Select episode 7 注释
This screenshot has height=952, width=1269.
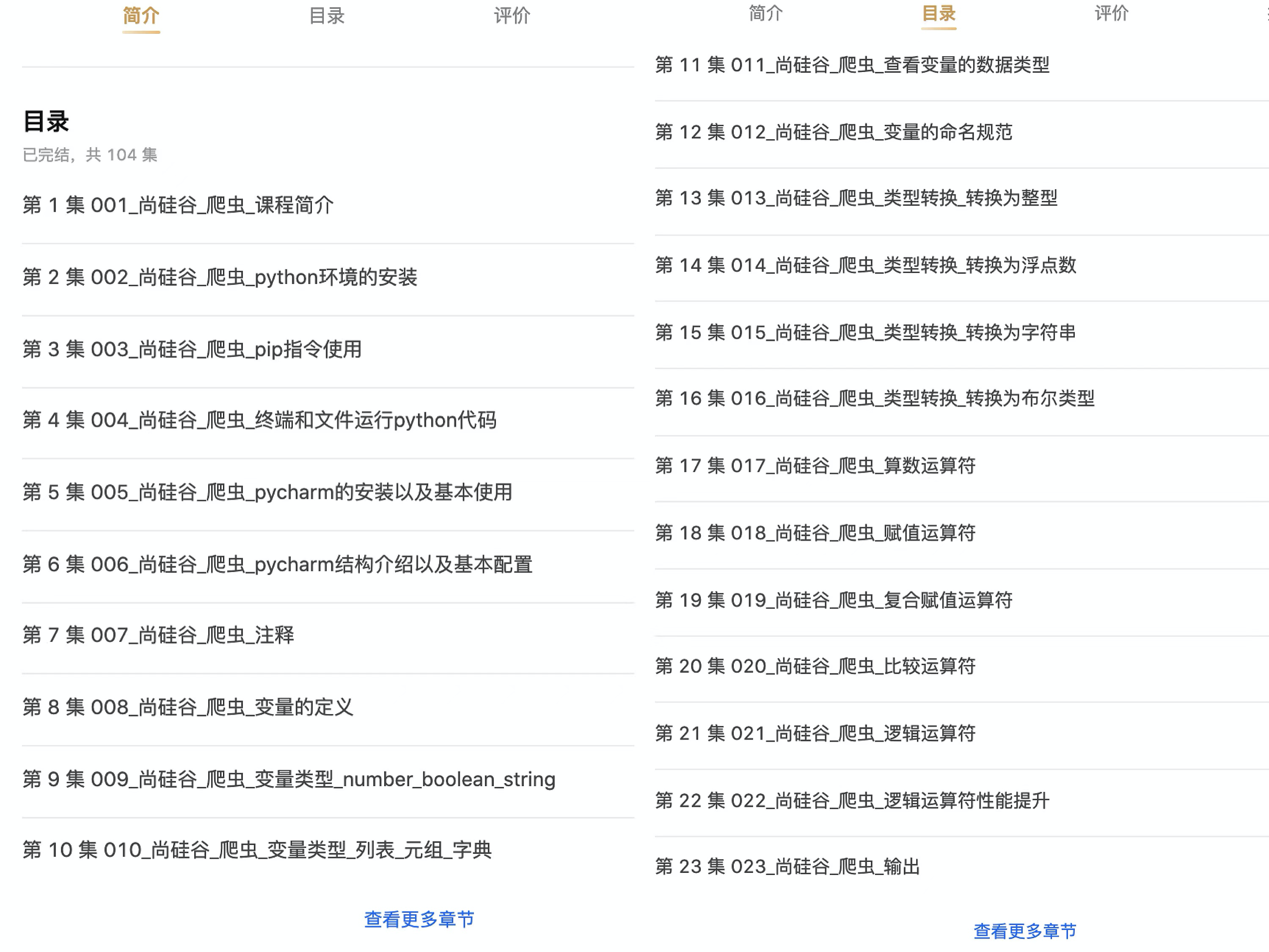pos(158,635)
